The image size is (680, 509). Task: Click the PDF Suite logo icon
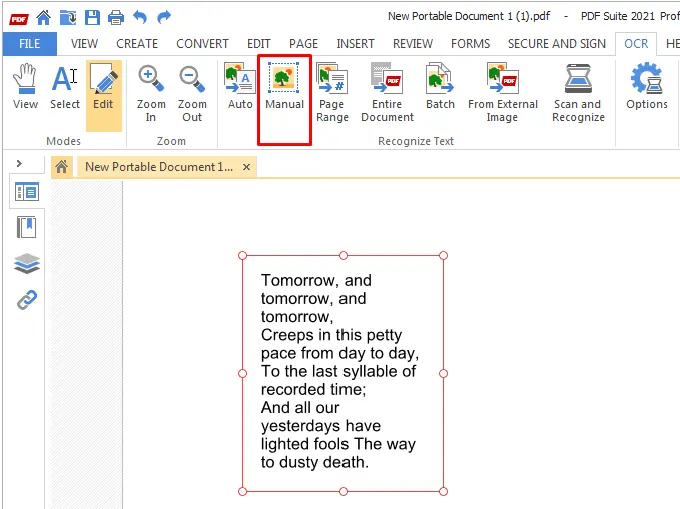point(19,19)
